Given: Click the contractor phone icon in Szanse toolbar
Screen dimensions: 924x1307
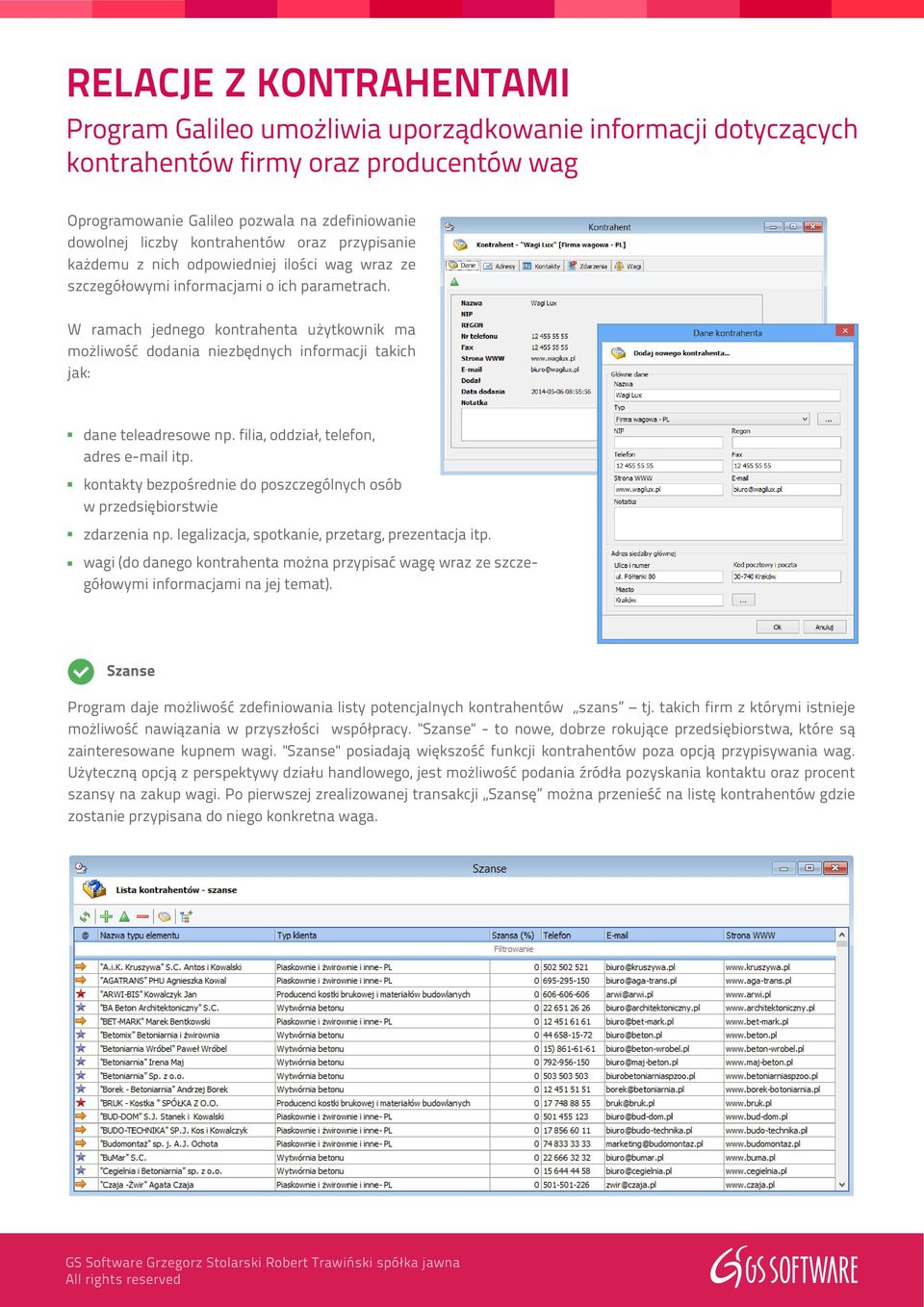Looking at the screenshot, I should (x=165, y=916).
